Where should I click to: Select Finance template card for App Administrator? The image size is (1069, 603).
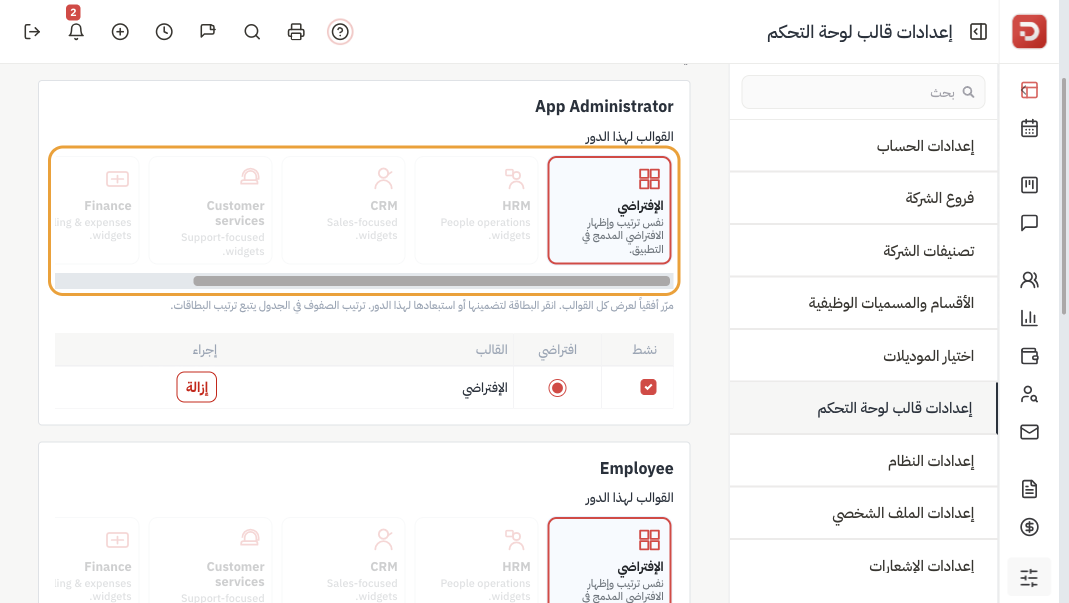click(97, 210)
